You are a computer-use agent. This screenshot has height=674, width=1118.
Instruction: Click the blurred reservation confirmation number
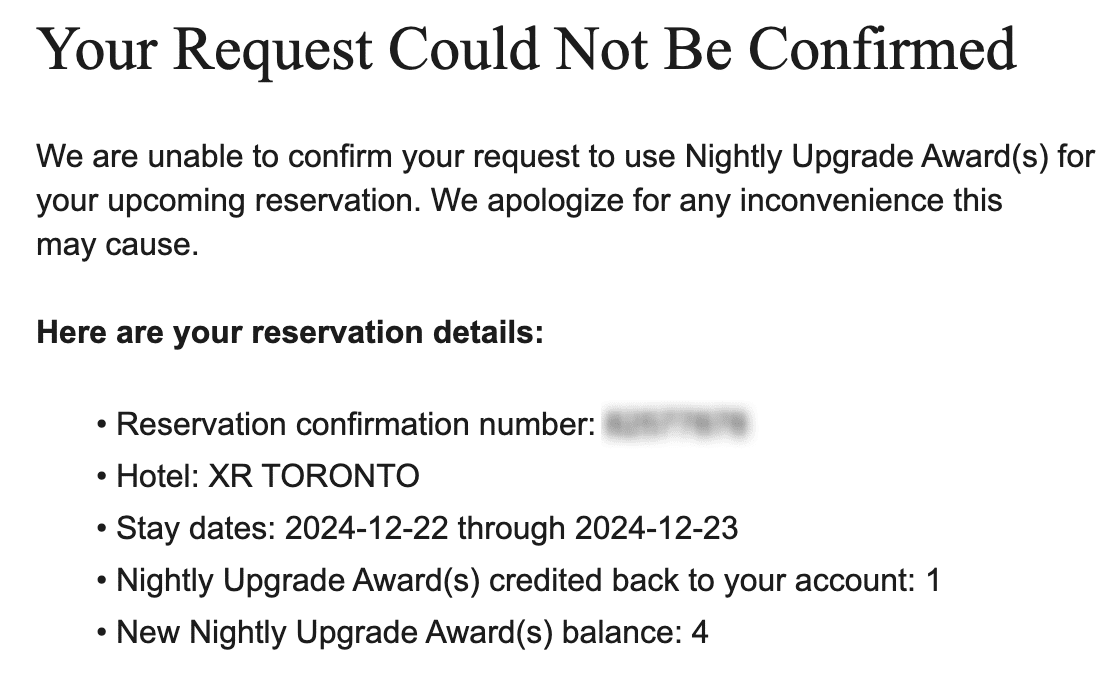pos(677,424)
